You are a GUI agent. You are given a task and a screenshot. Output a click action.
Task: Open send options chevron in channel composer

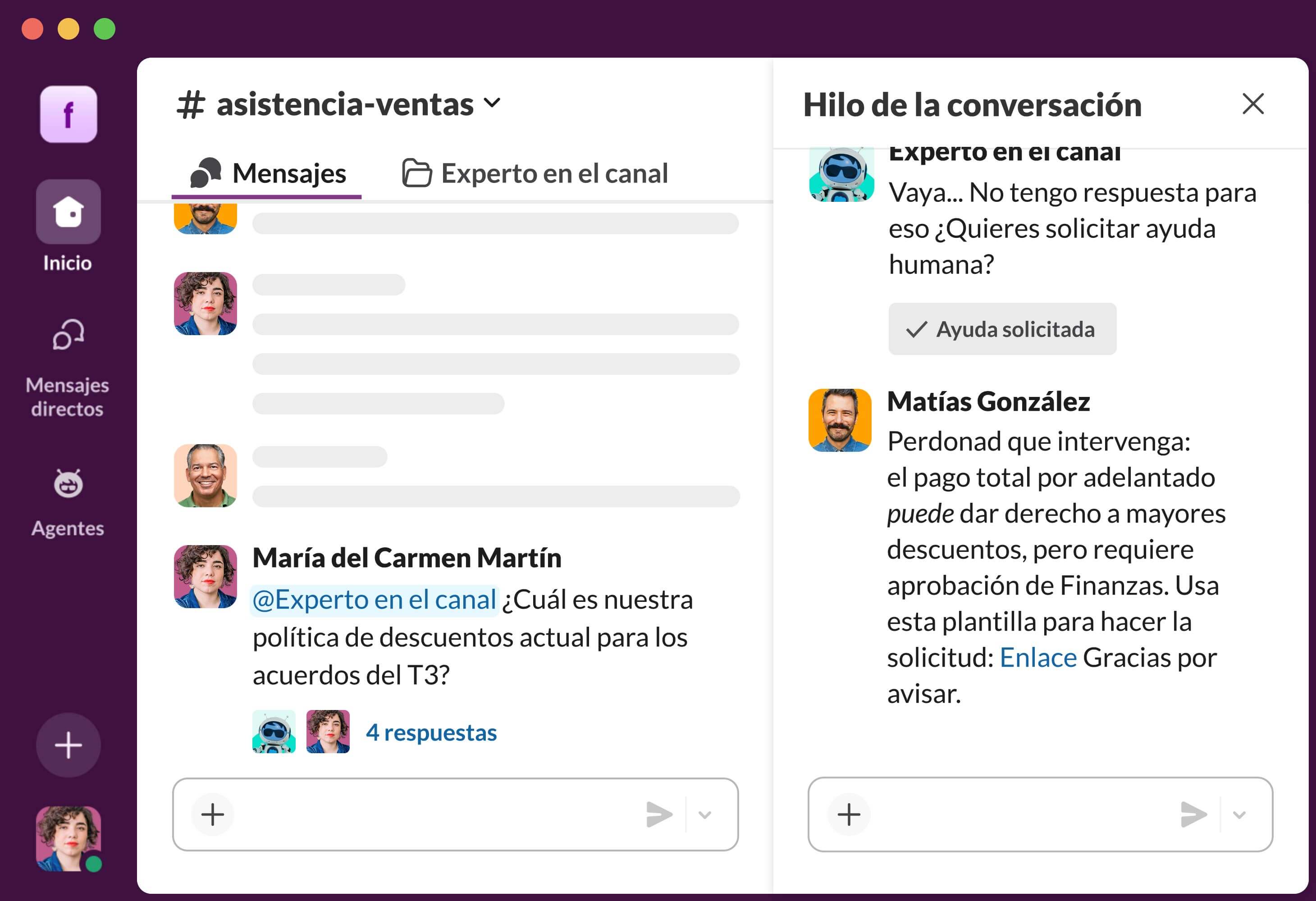[704, 815]
